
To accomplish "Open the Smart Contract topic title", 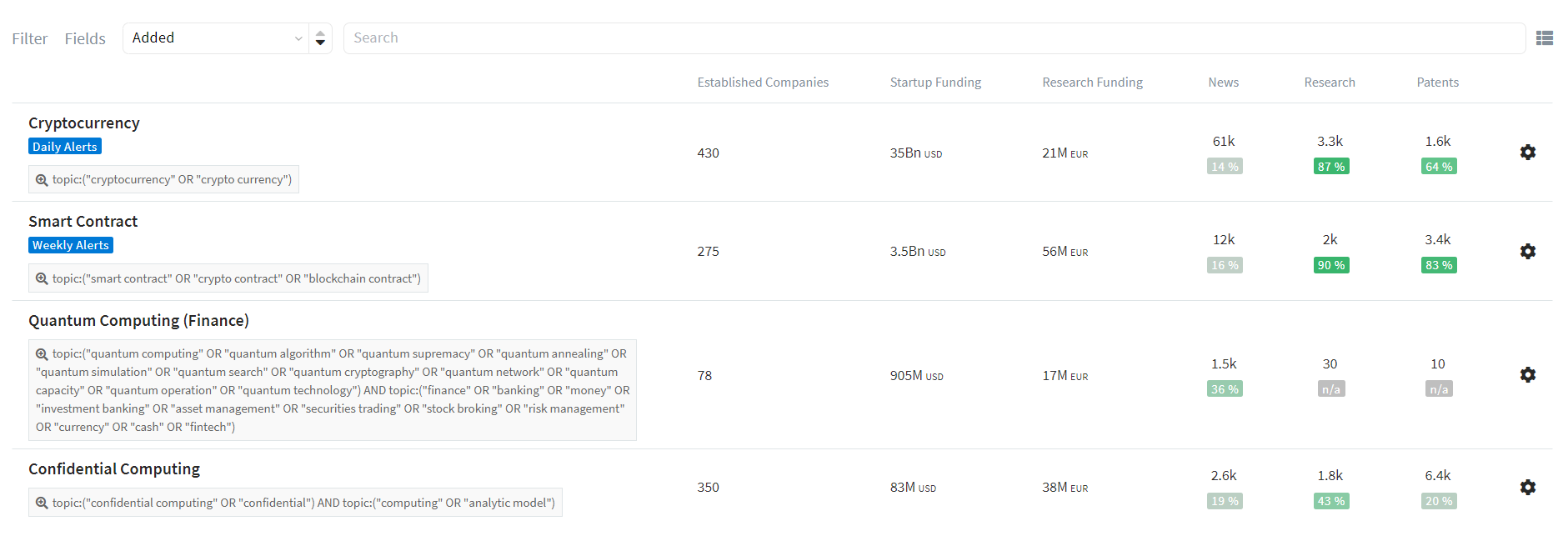I will pyautogui.click(x=83, y=222).
